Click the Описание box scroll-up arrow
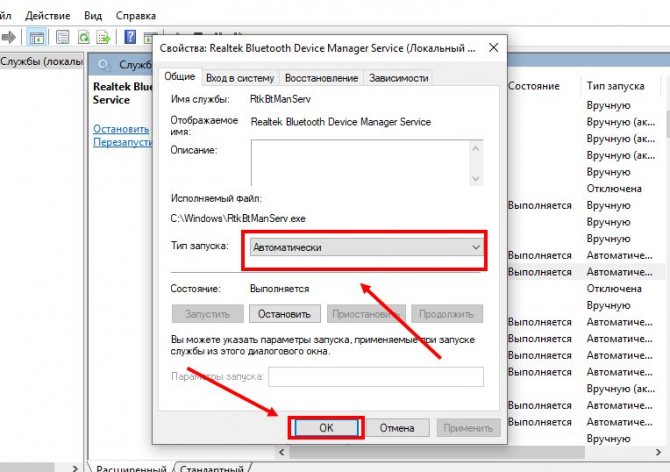Viewport: 670px width, 472px height. tap(476, 148)
